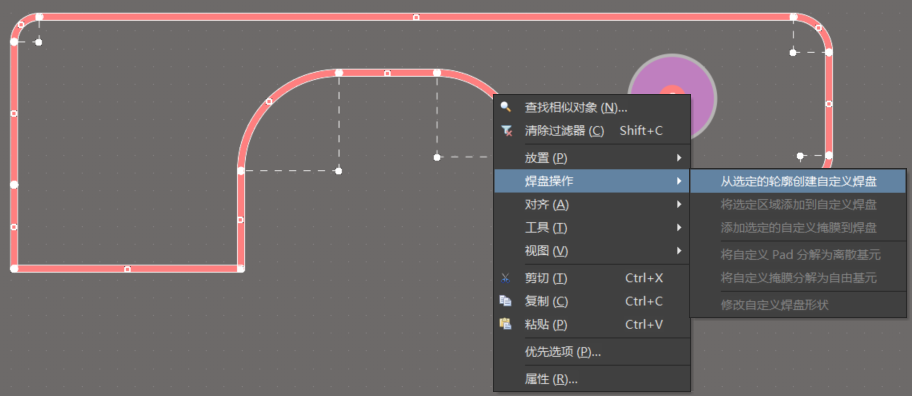Select the highlighted 焊盘操作 menu entry
The width and height of the screenshot is (912, 396).
click(592, 181)
